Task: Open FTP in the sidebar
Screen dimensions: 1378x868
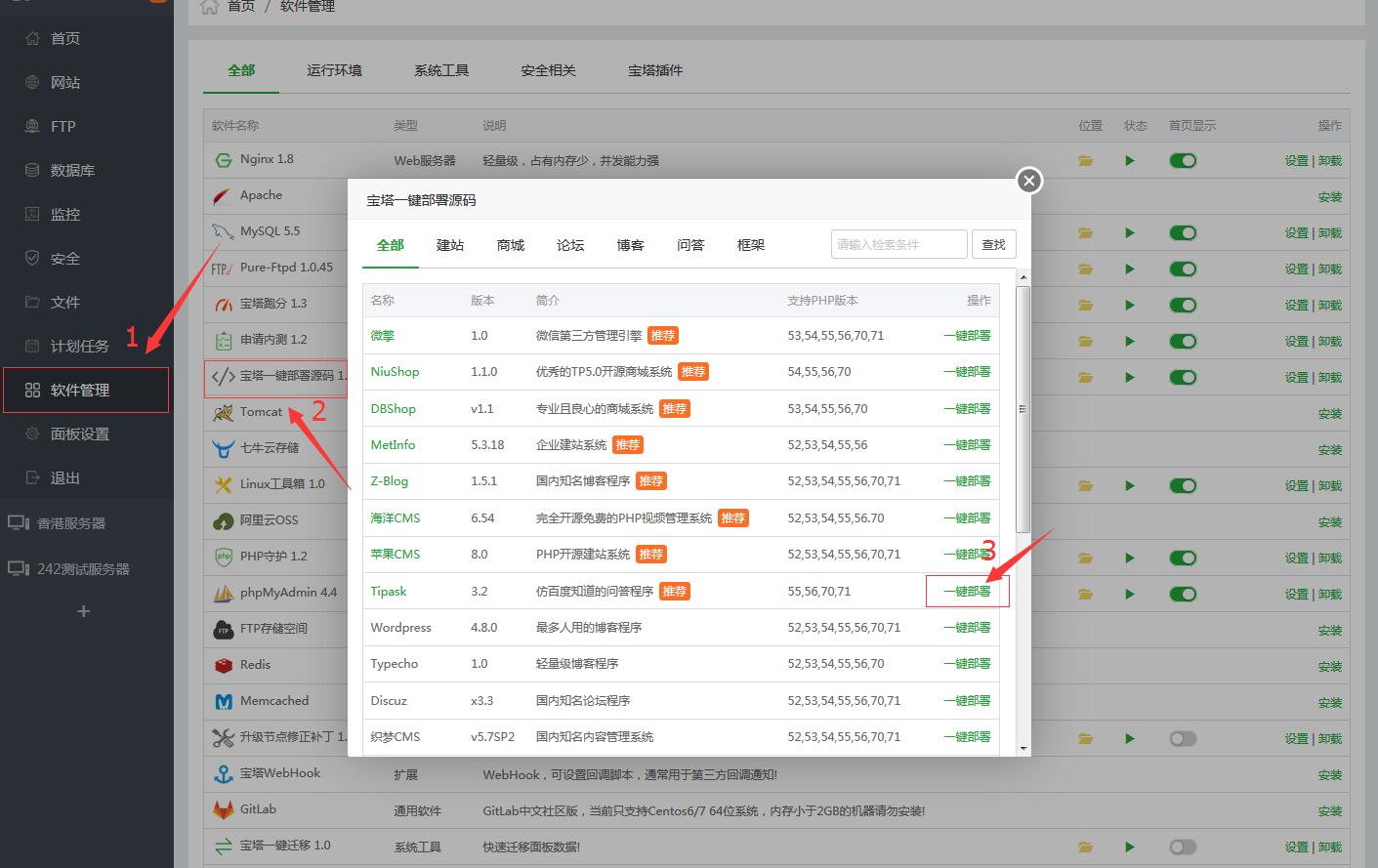Action: 63,126
